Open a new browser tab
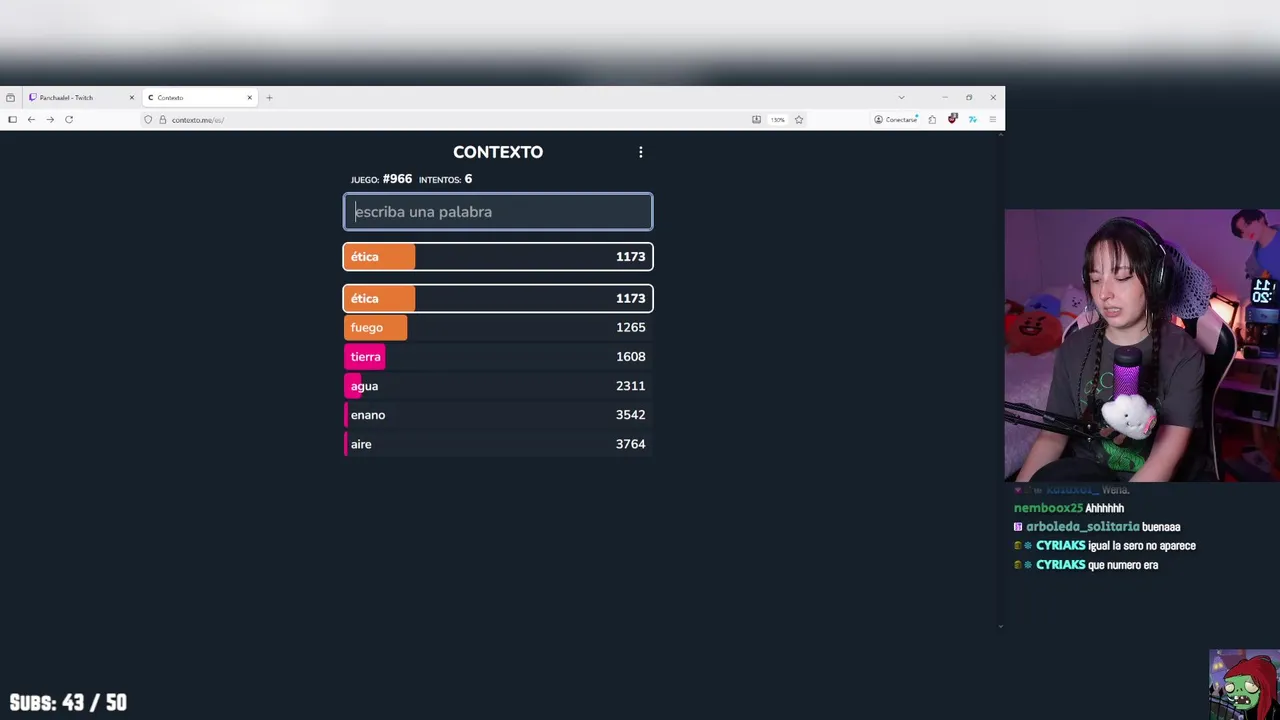Screen dimensions: 1280x720 tap(269, 98)
